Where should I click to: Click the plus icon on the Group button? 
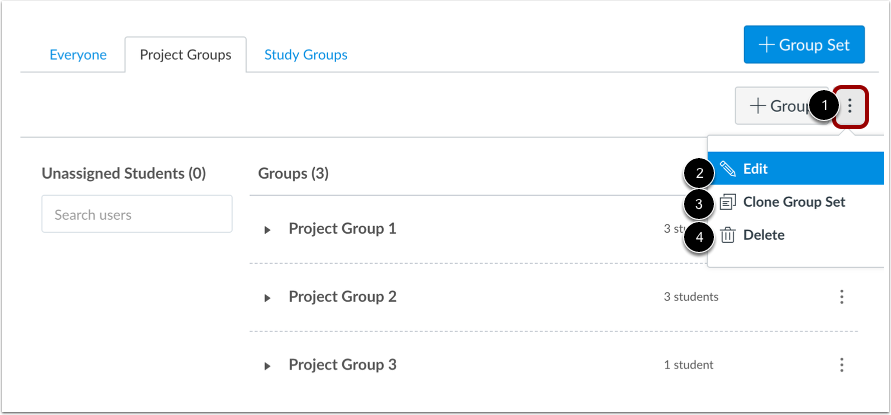[x=757, y=106]
